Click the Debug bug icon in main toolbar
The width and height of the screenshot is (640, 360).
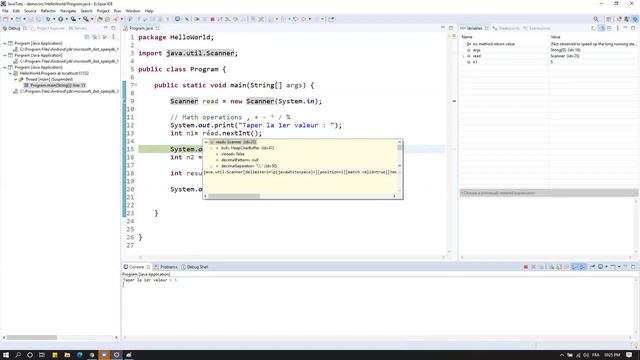pyautogui.click(x=48, y=19)
